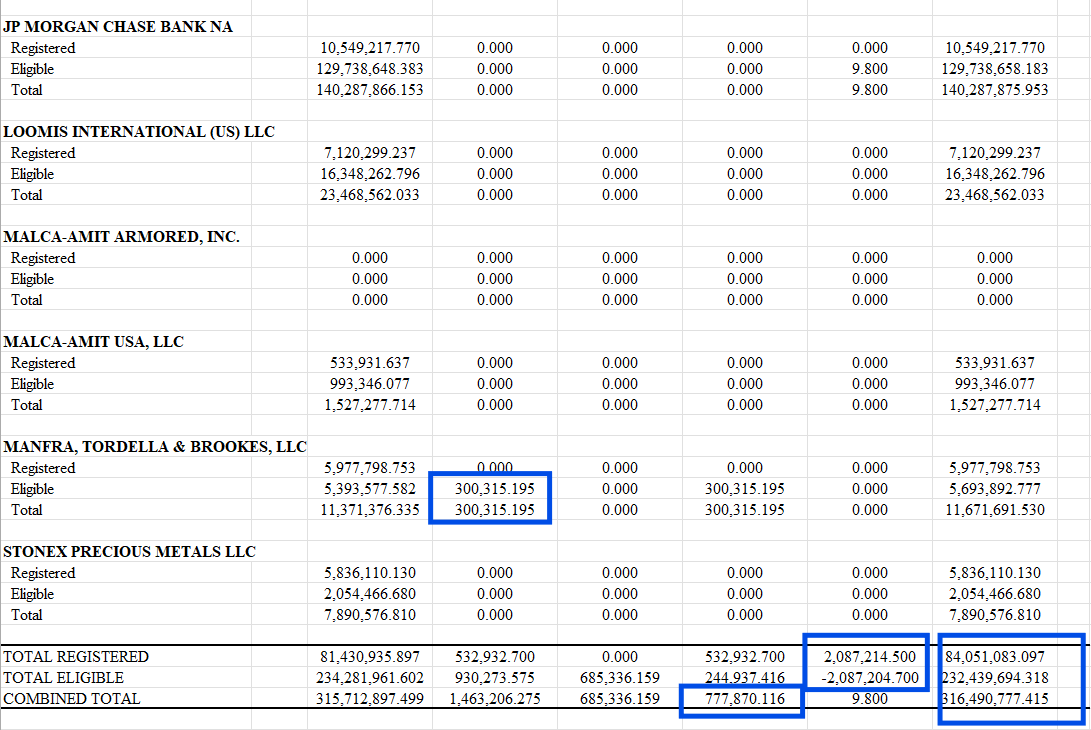The height and width of the screenshot is (730, 1091).
Task: Click the cell showing 140,287,866.153
Action: pyautogui.click(x=369, y=90)
